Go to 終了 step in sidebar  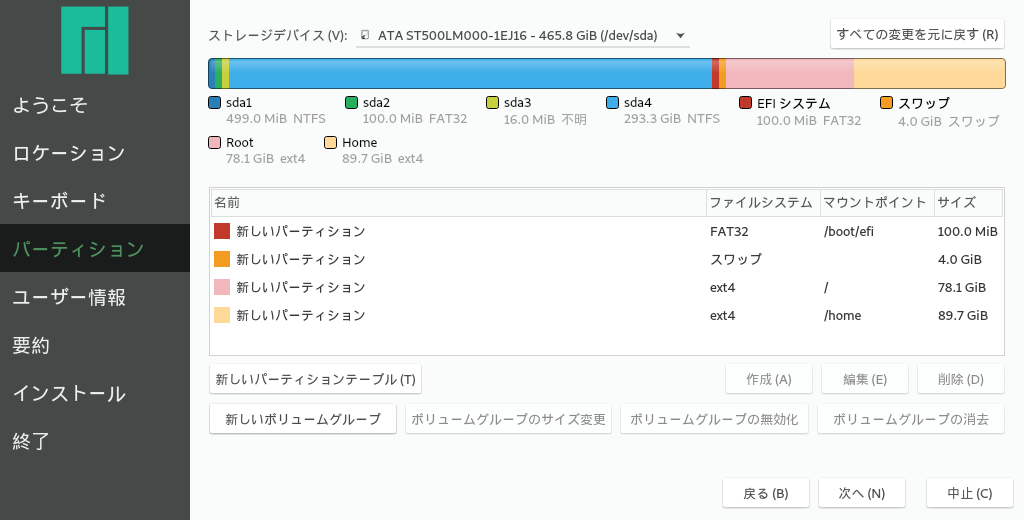[x=95, y=442]
